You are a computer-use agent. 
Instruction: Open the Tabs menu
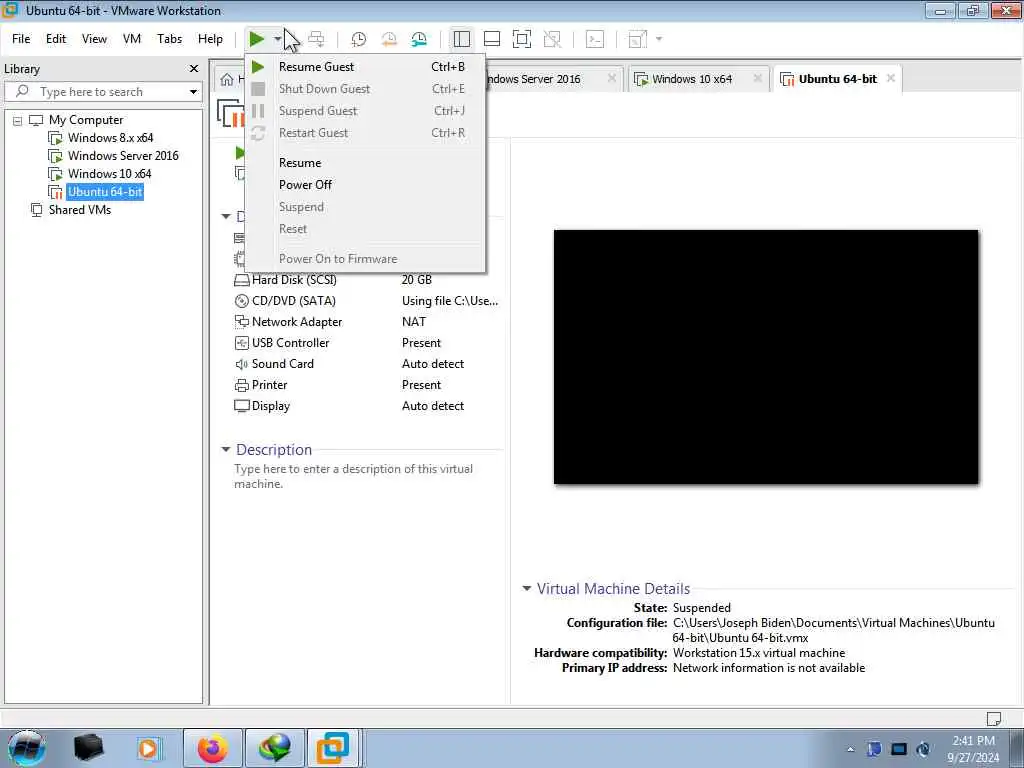[x=169, y=39]
